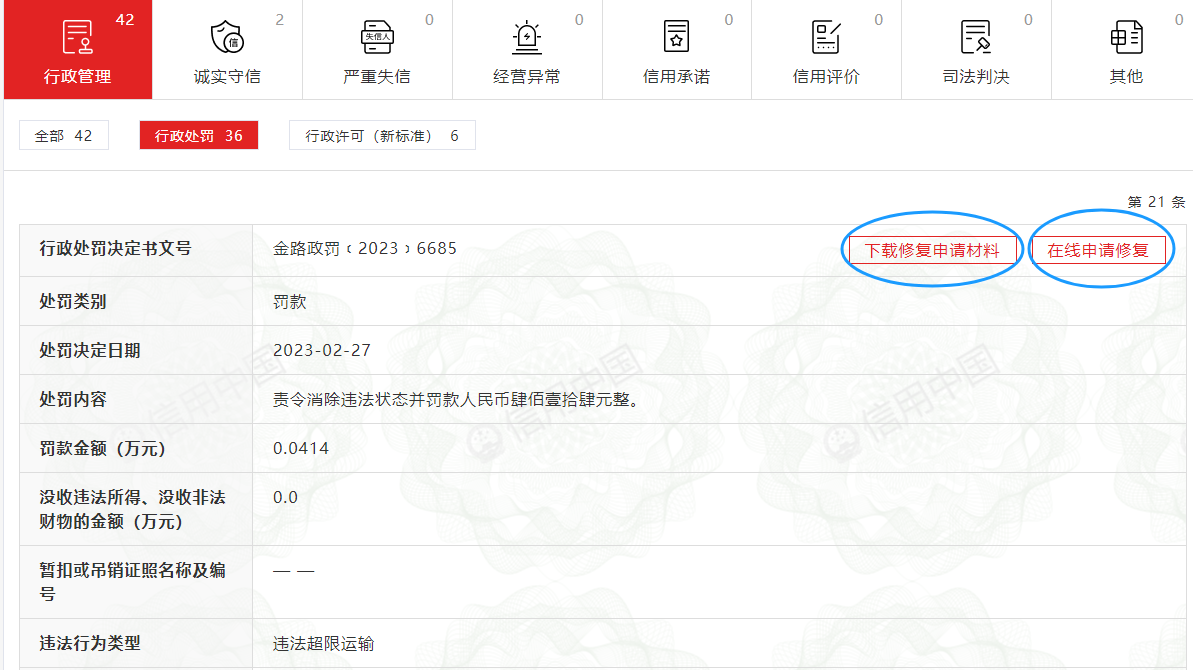The height and width of the screenshot is (670, 1193).
Task: Click the 在线申请修复 button
Action: [x=1098, y=250]
